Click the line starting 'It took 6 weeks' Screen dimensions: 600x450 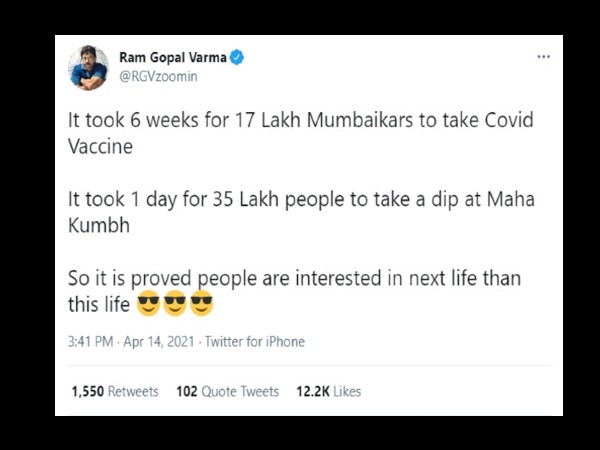pos(301,120)
